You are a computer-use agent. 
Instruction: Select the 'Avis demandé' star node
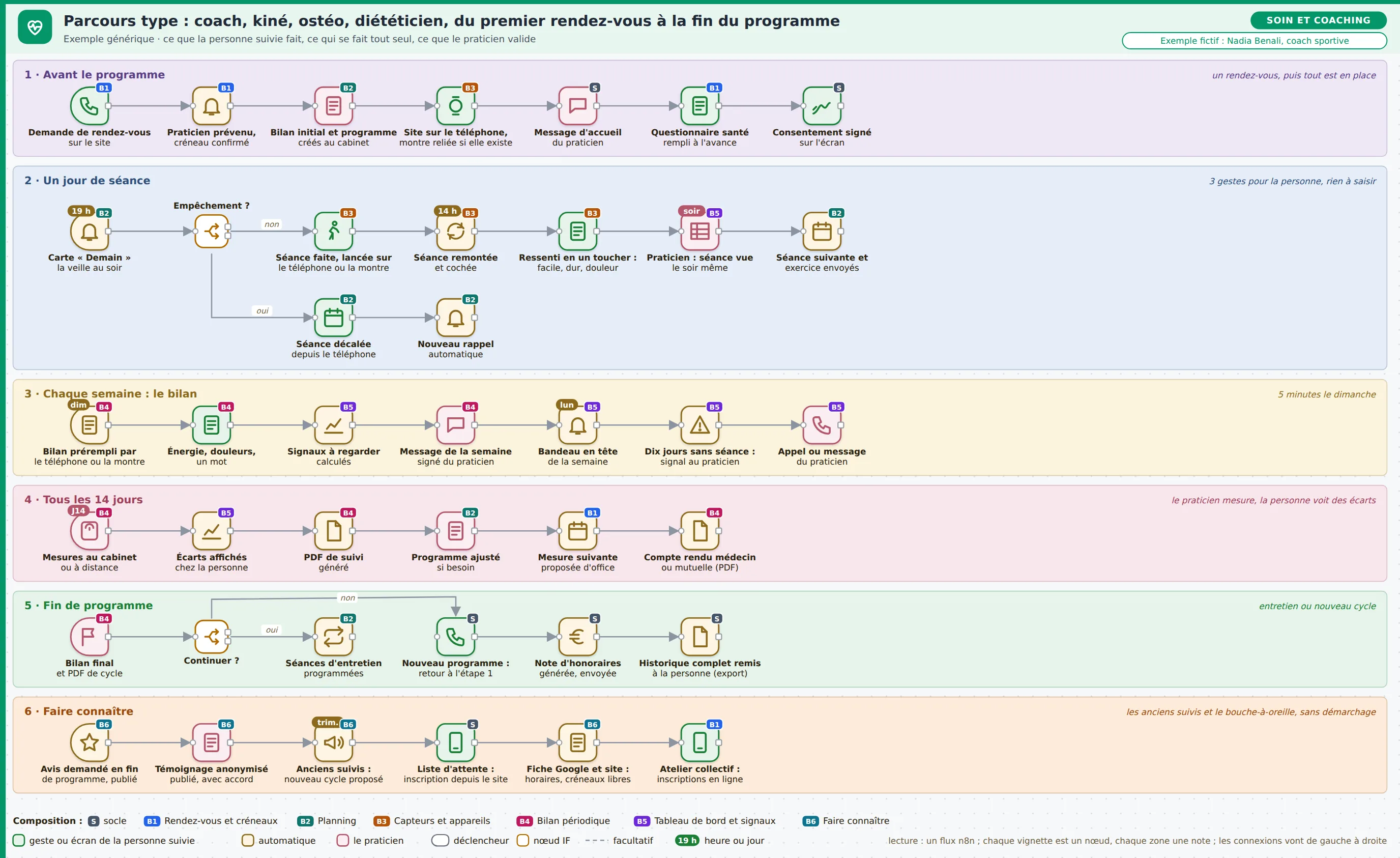click(89, 742)
